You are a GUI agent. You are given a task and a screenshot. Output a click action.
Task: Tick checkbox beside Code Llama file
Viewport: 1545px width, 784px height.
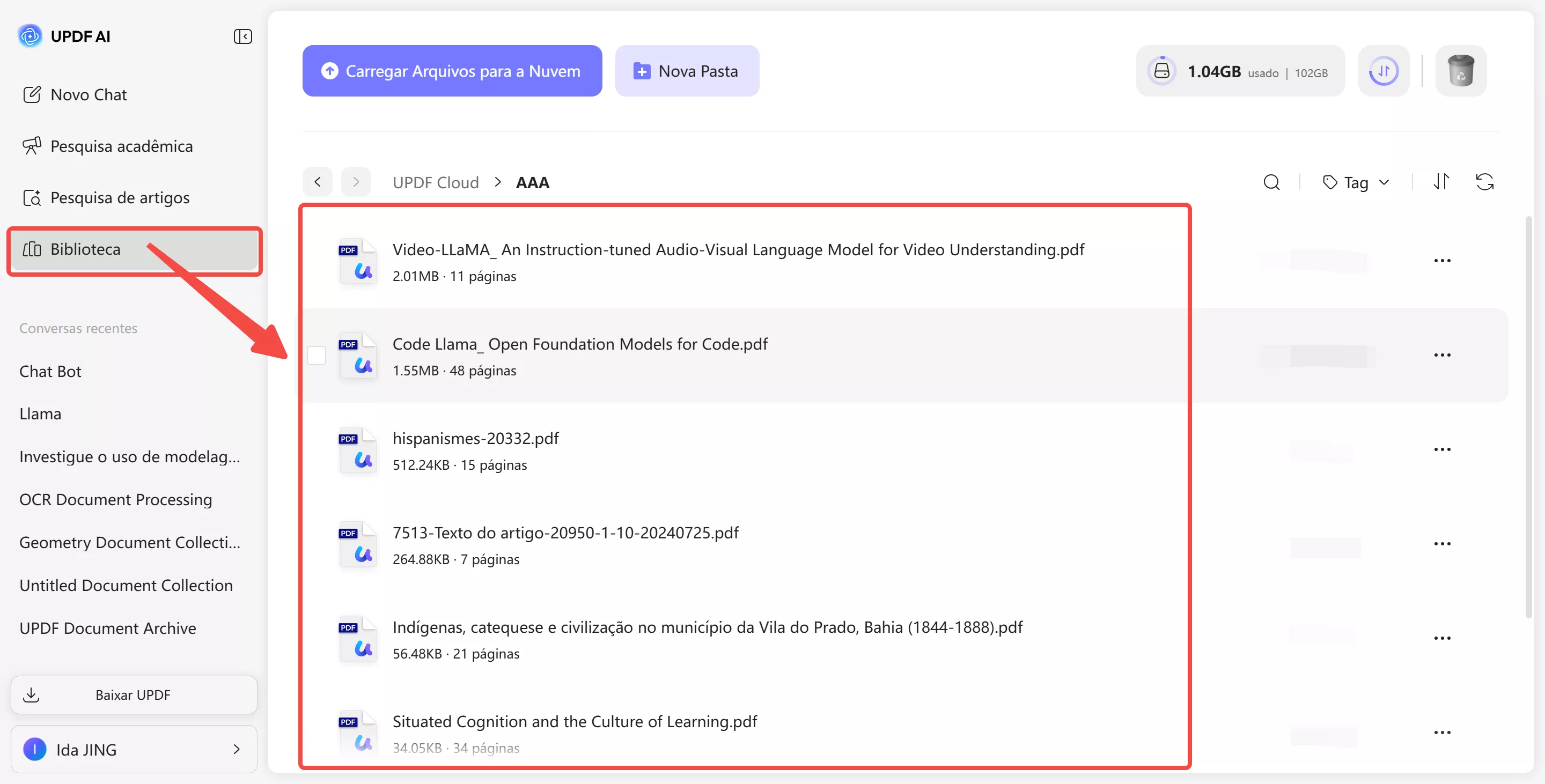316,356
